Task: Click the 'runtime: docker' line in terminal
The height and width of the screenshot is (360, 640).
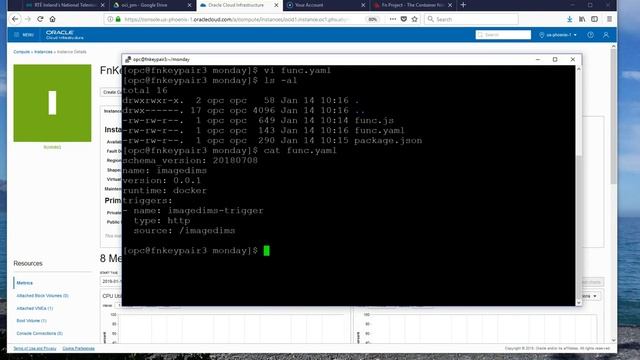Action: pyautogui.click(x=164, y=191)
